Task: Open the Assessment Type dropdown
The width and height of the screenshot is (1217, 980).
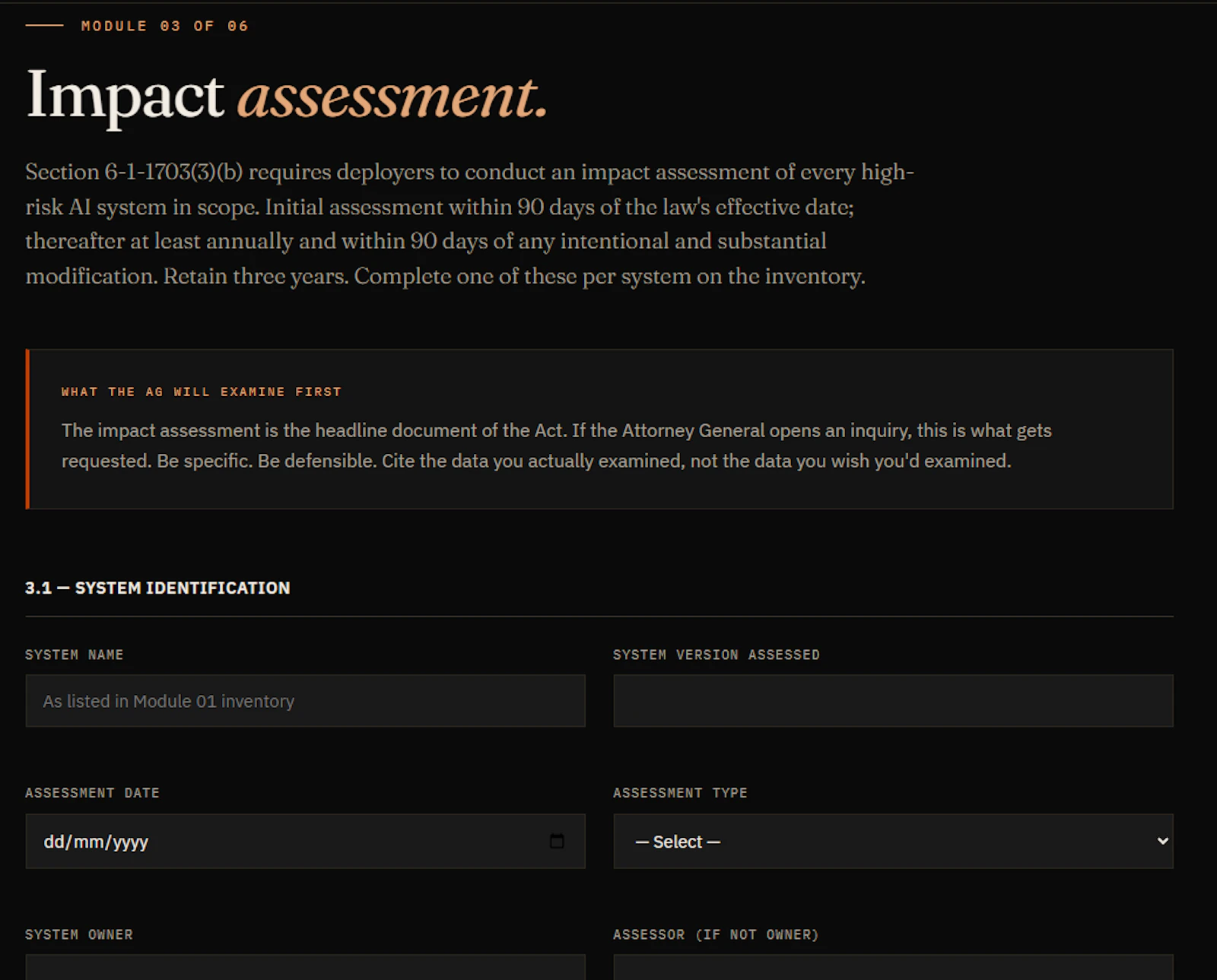Action: point(893,841)
